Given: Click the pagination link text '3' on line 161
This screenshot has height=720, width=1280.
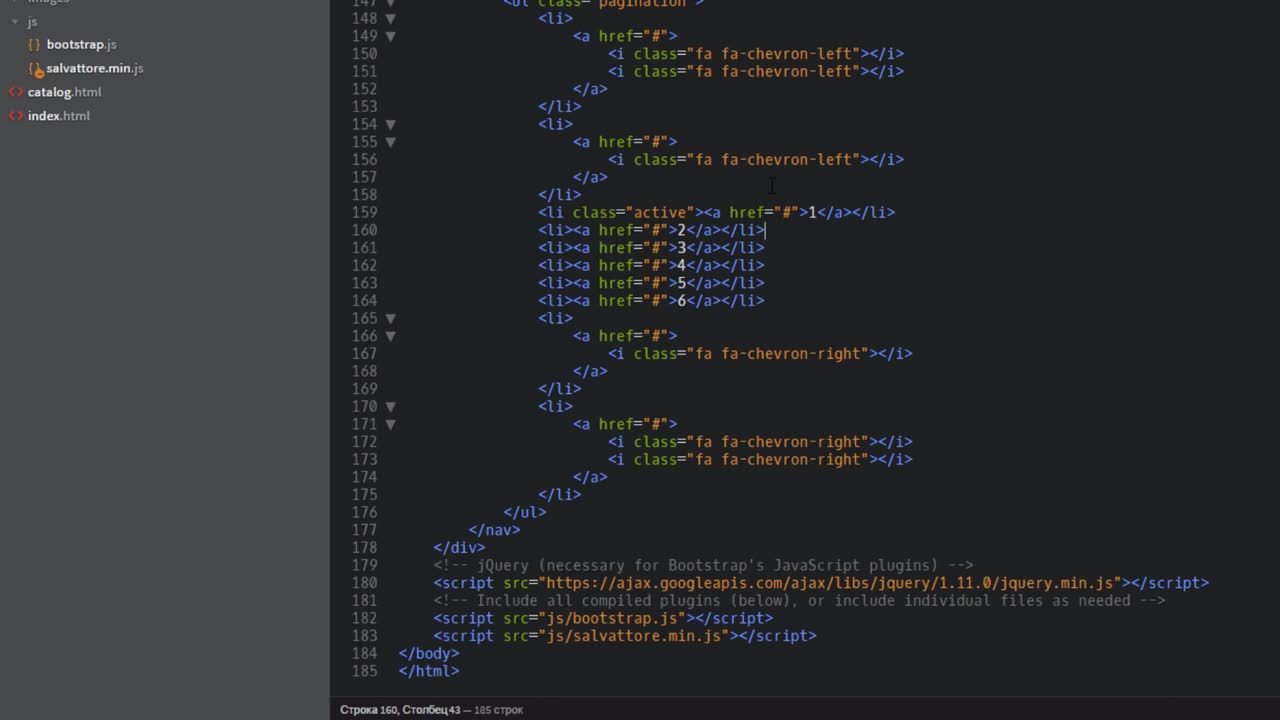Looking at the screenshot, I should 681,248.
